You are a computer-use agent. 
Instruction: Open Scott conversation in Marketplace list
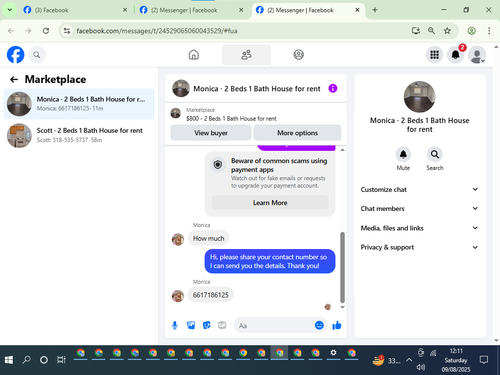click(x=79, y=135)
